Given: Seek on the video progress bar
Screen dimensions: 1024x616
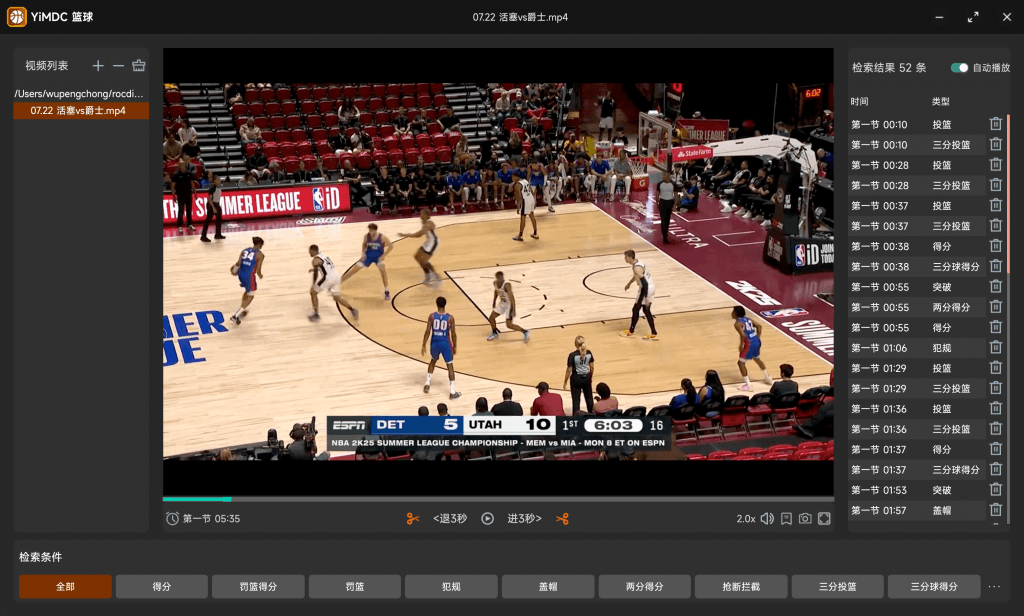Looking at the screenshot, I should click(498, 499).
